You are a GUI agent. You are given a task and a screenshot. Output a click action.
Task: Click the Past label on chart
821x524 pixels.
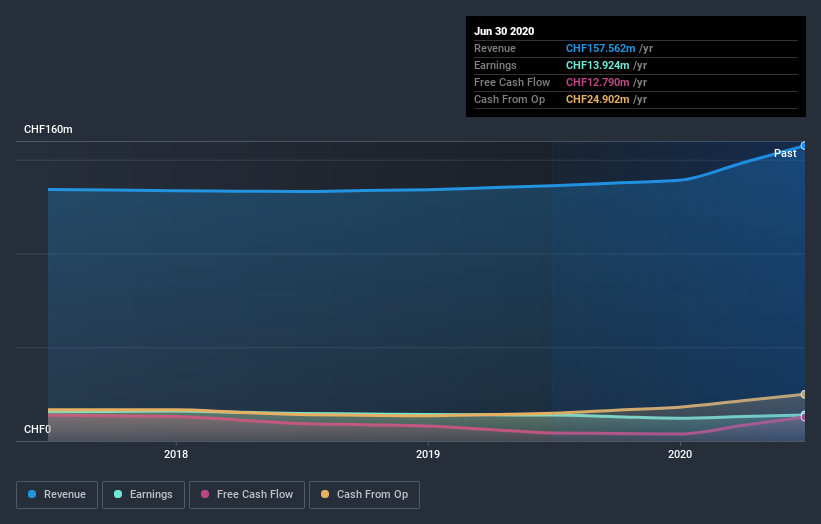(785, 153)
